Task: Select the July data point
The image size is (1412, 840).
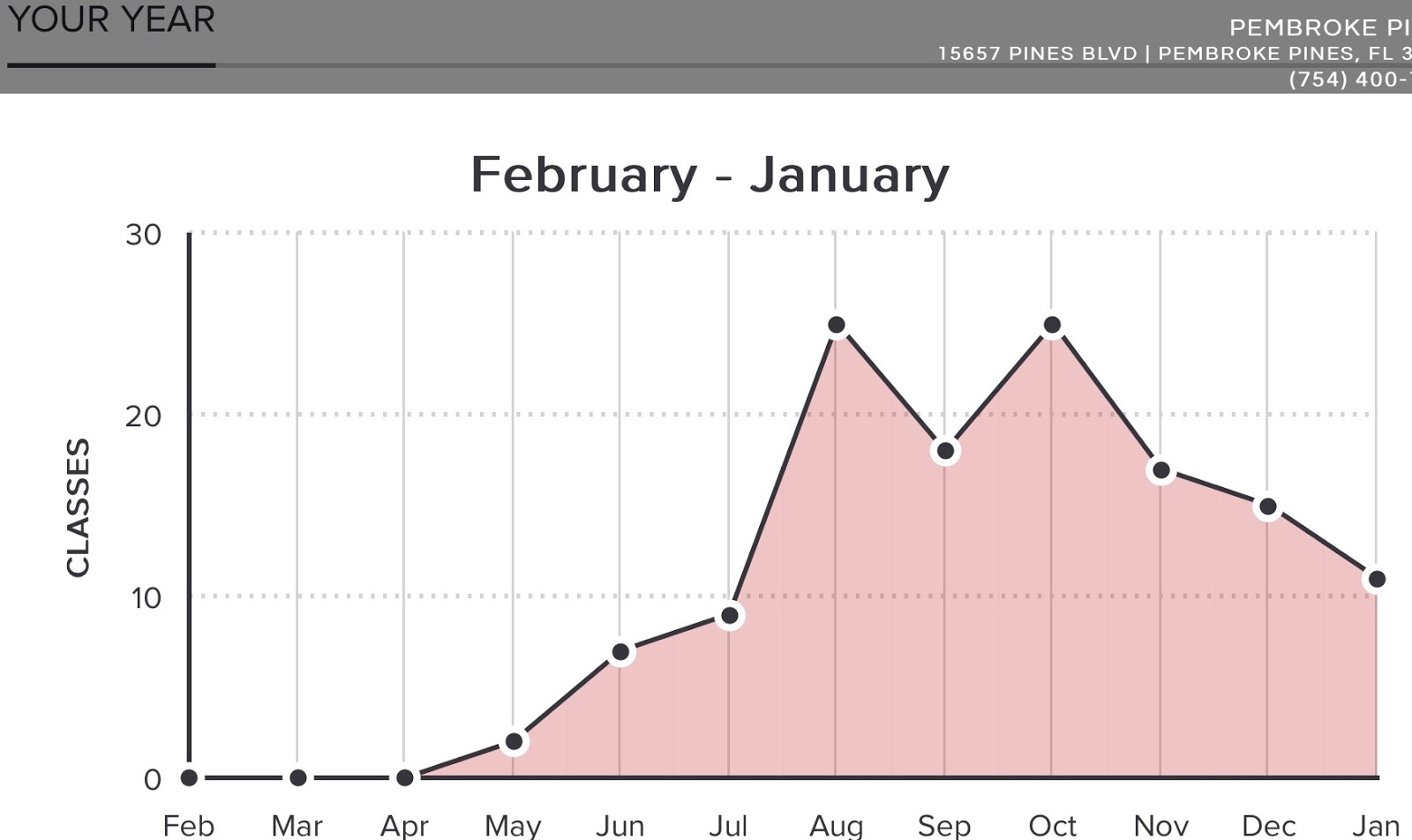Action: tap(730, 616)
